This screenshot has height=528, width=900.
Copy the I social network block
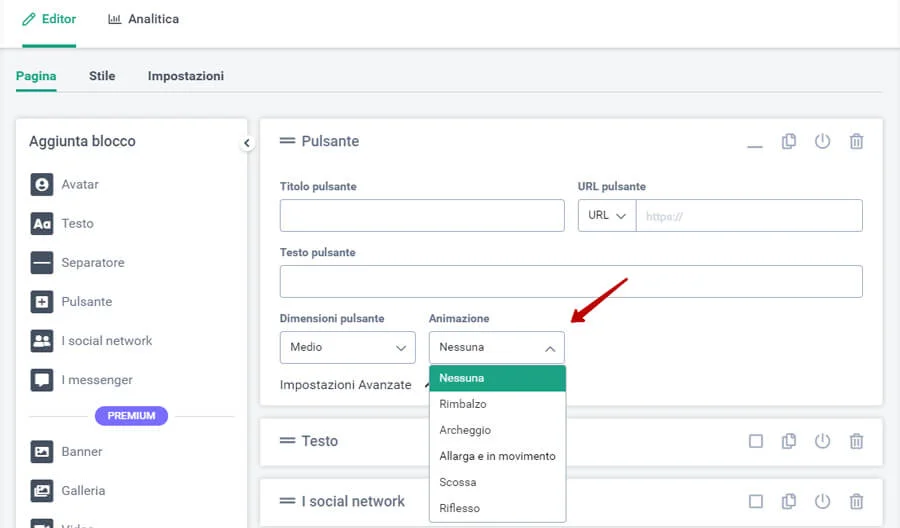pyautogui.click(x=789, y=502)
